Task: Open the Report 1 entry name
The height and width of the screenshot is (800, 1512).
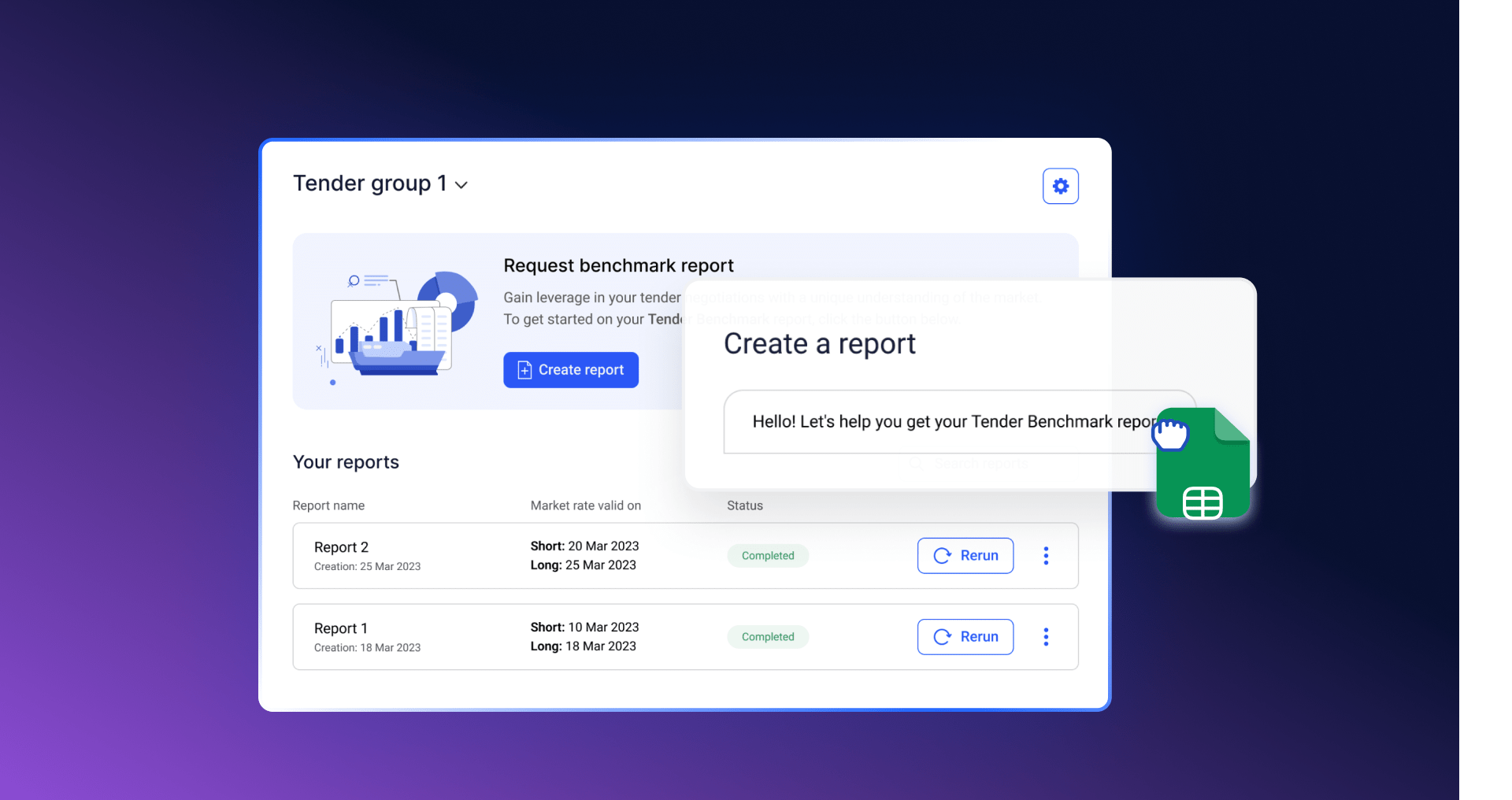Action: click(x=340, y=628)
